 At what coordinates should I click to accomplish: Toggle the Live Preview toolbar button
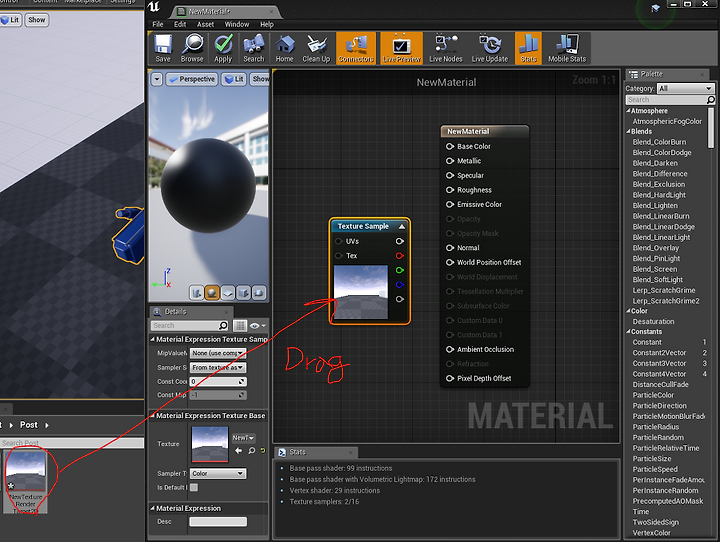[401, 48]
